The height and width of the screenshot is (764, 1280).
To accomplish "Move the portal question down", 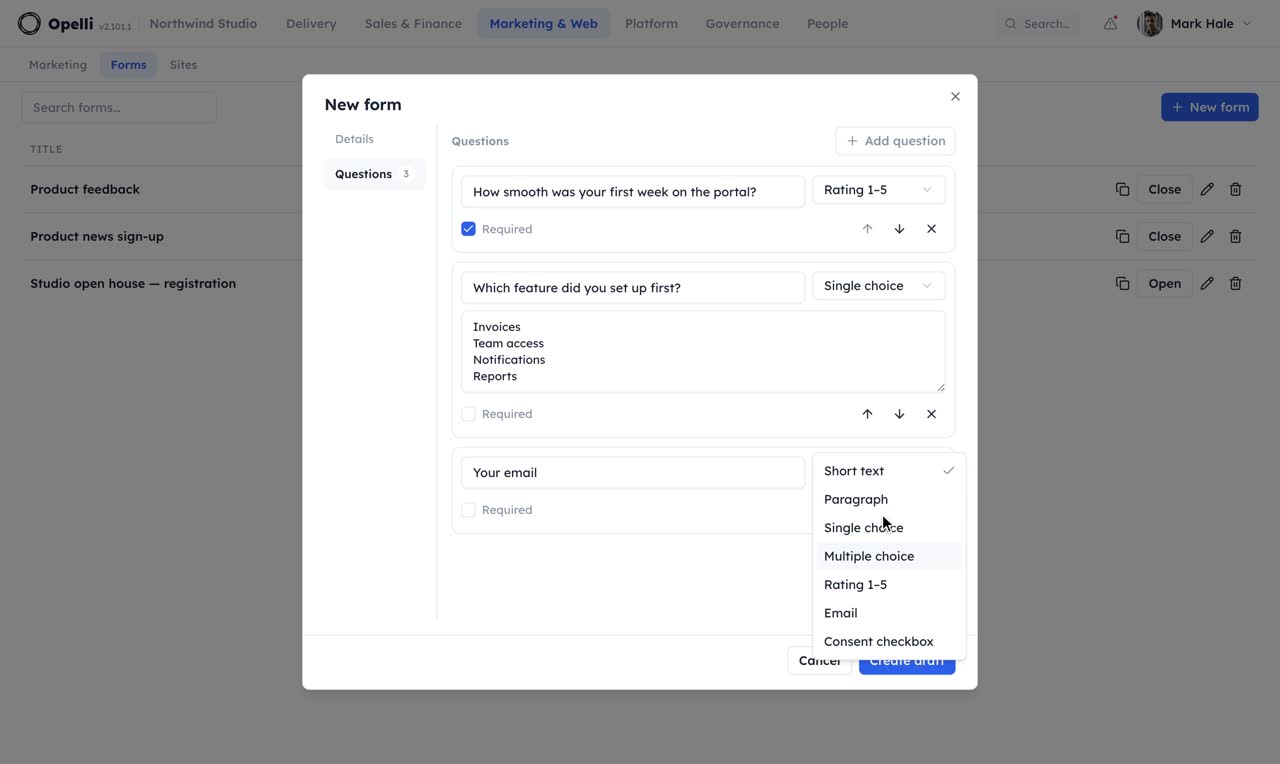I will (x=899, y=229).
